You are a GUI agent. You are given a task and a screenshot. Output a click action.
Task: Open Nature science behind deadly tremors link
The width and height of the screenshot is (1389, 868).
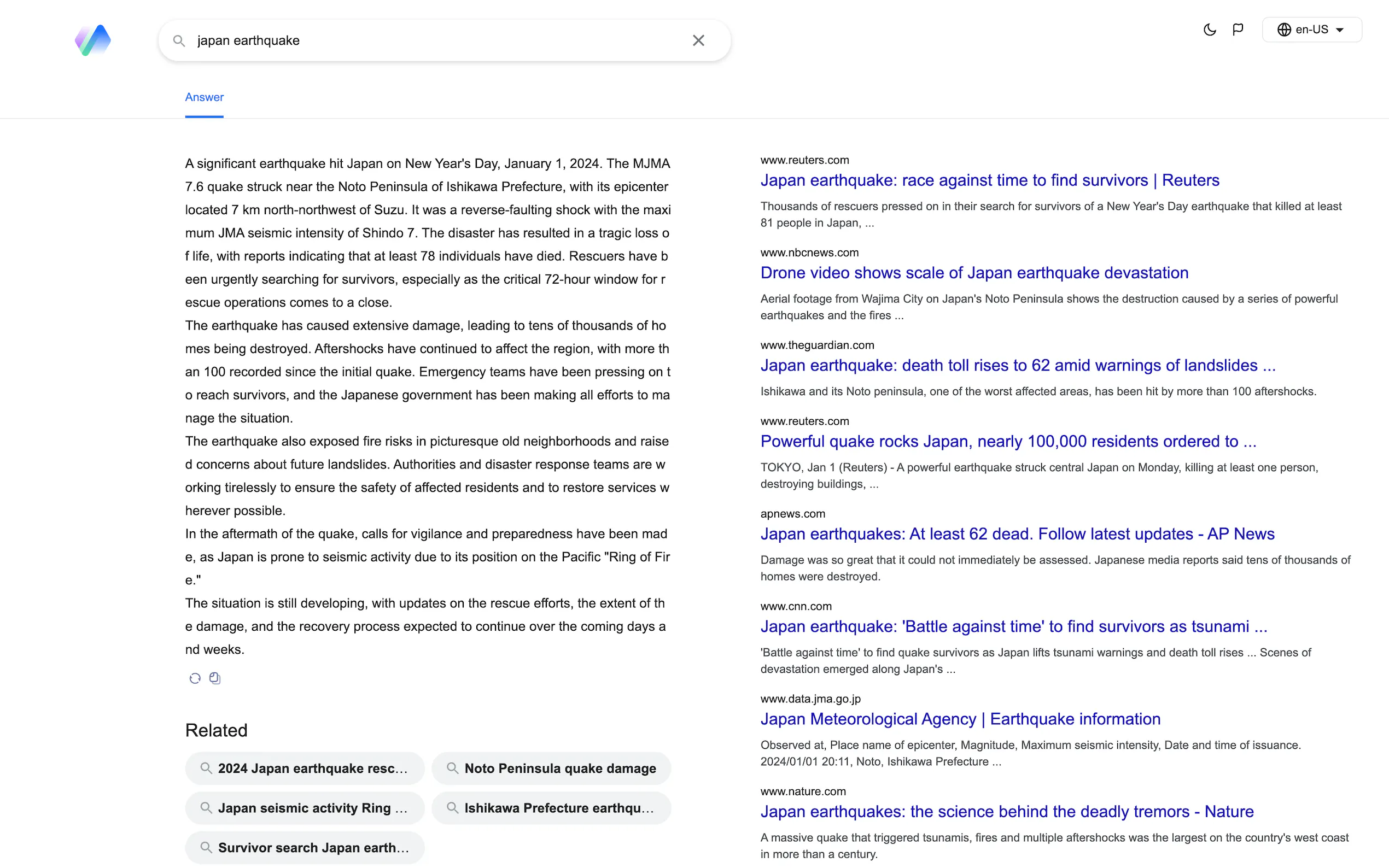click(1007, 811)
